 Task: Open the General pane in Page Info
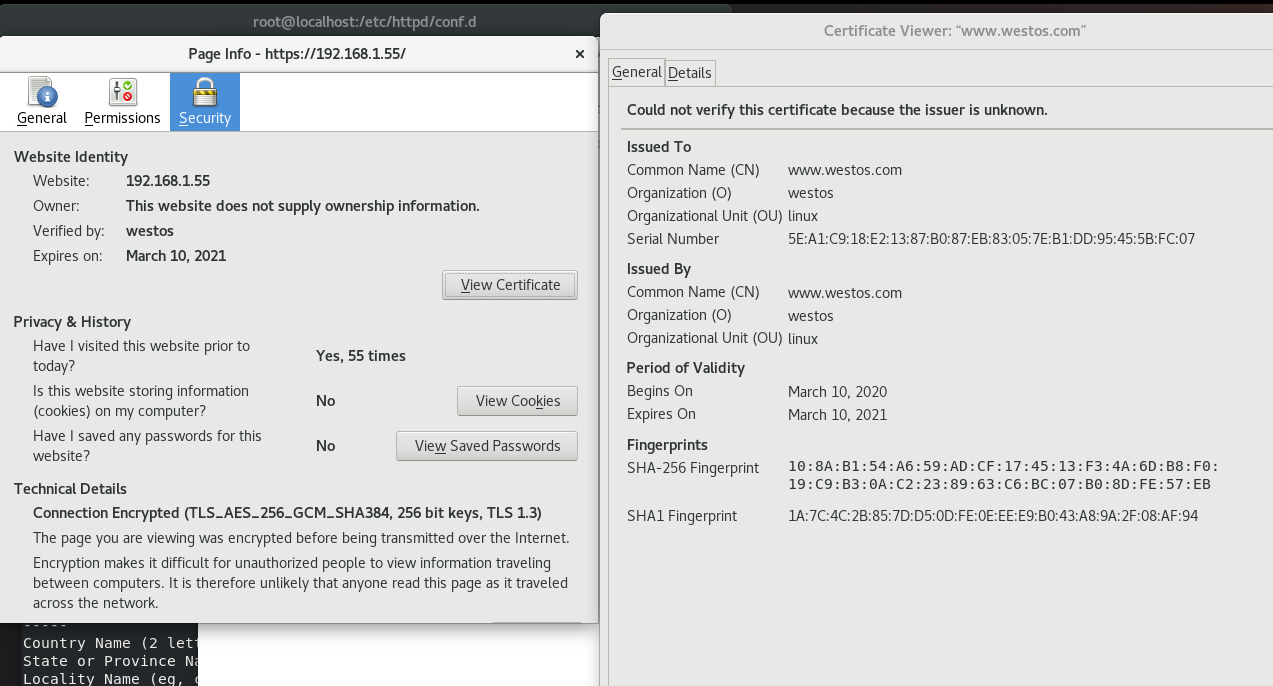[42, 102]
